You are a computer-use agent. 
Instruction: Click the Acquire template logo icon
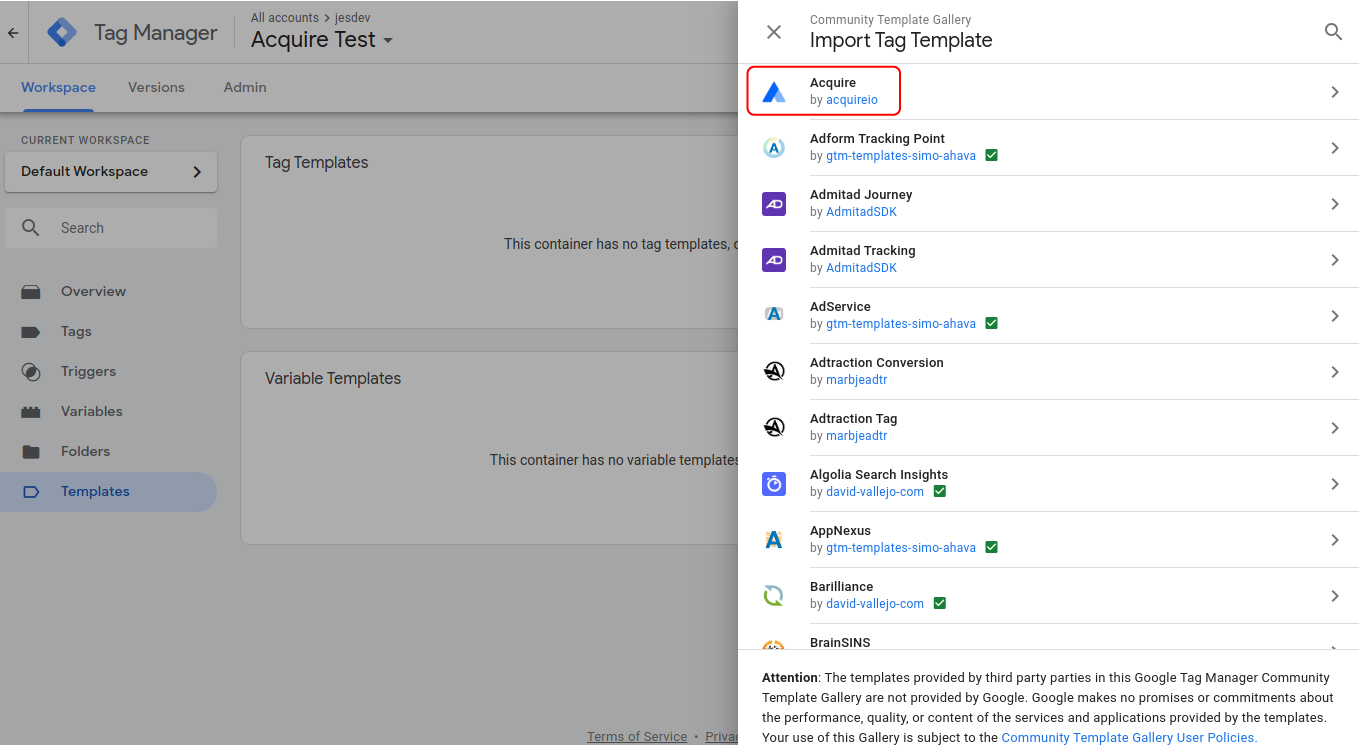pos(774,92)
